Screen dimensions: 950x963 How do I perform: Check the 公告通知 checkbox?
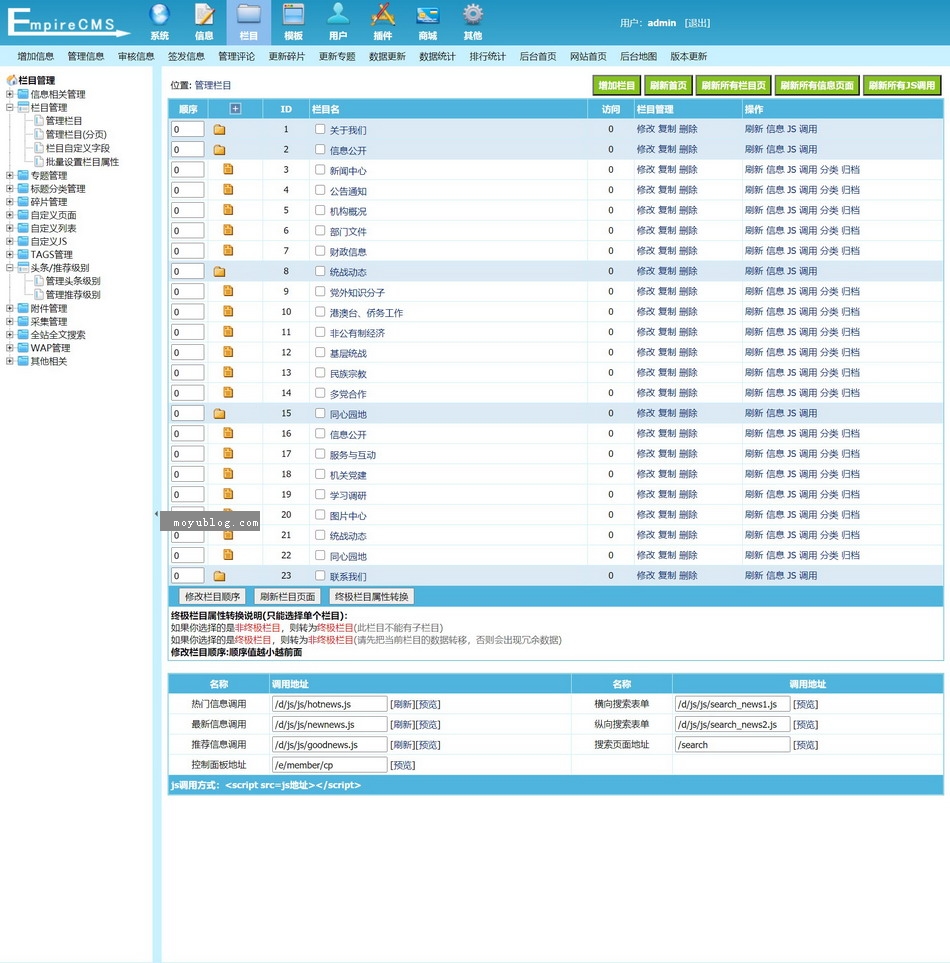tap(320, 190)
